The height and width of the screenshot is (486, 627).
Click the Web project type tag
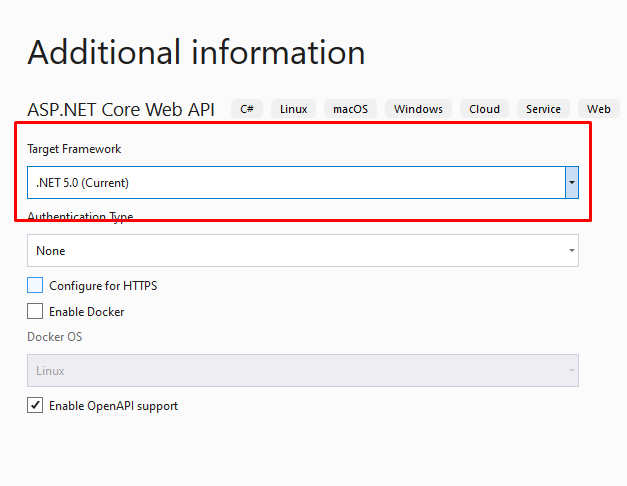tap(599, 109)
